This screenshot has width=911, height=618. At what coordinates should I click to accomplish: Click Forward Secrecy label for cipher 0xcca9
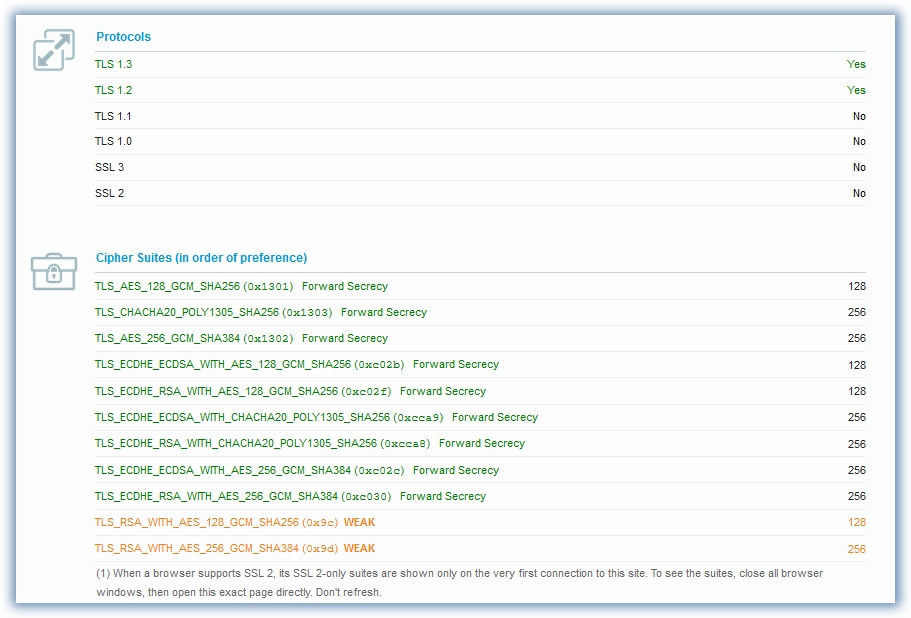coord(495,418)
